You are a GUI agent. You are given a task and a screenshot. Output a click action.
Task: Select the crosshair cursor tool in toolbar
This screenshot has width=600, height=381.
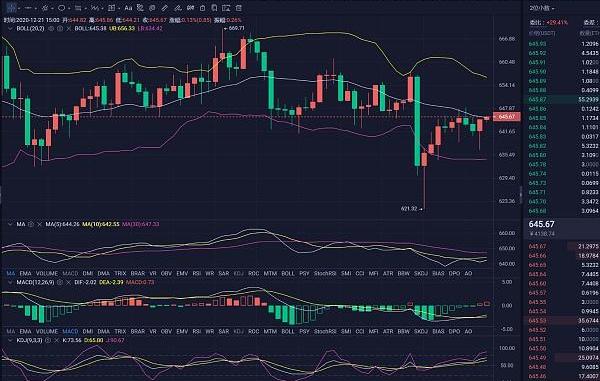pos(11,8)
